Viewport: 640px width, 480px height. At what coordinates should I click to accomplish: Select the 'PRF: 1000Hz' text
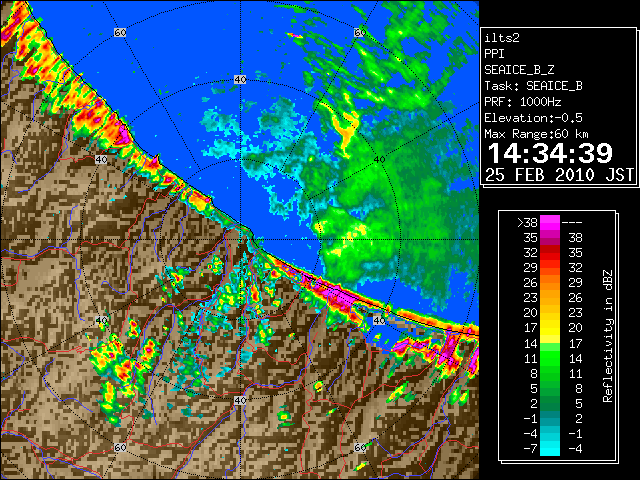point(523,102)
